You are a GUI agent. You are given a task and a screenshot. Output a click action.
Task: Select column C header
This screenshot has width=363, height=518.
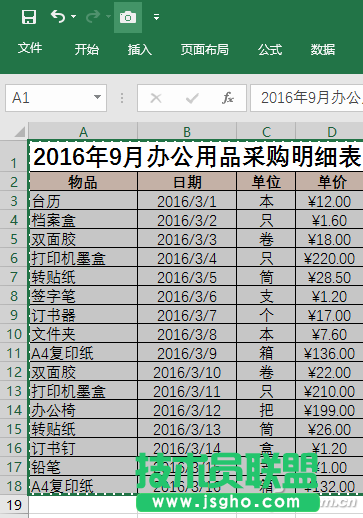point(266,132)
